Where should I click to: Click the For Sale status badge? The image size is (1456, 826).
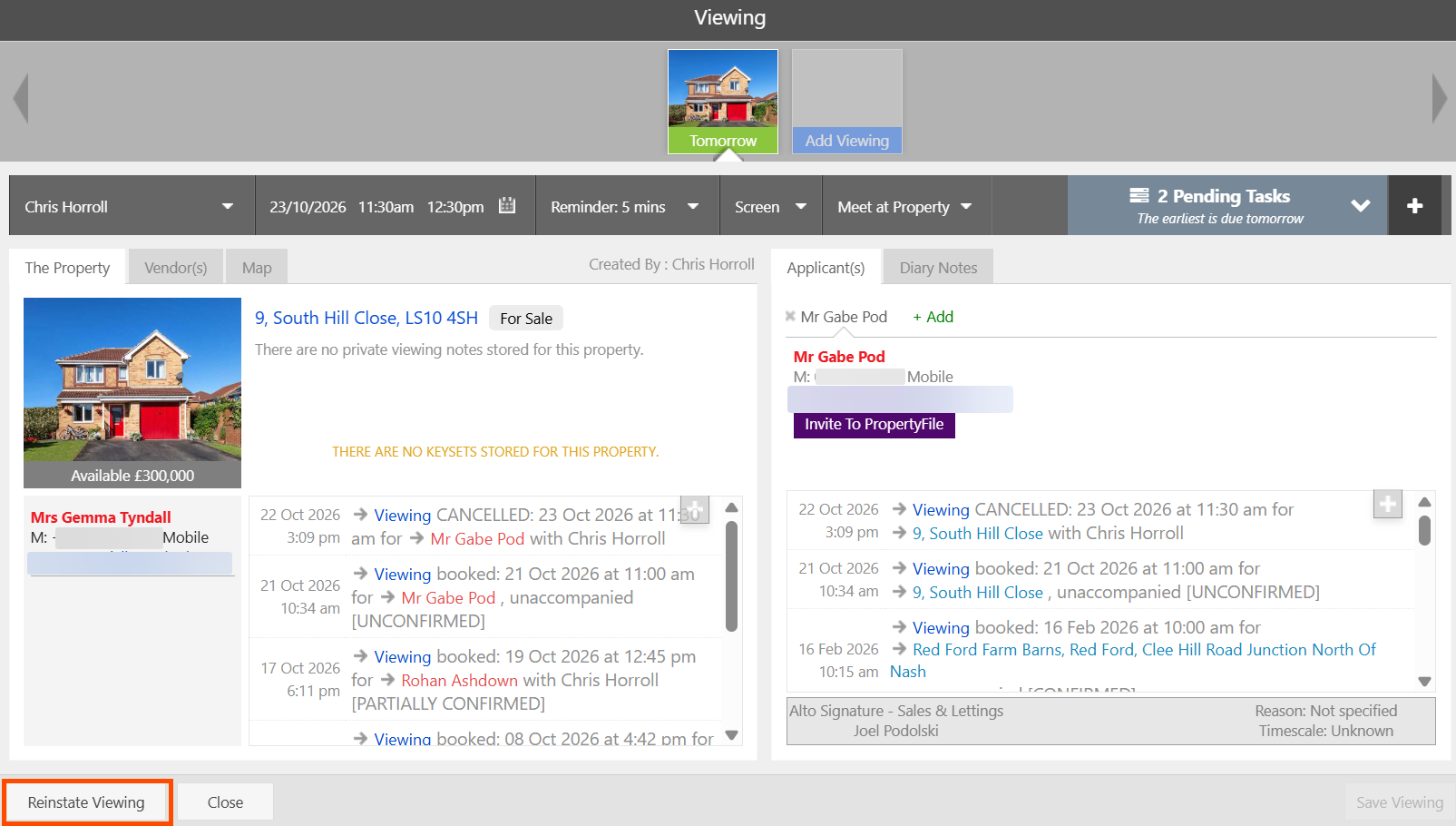(x=526, y=319)
